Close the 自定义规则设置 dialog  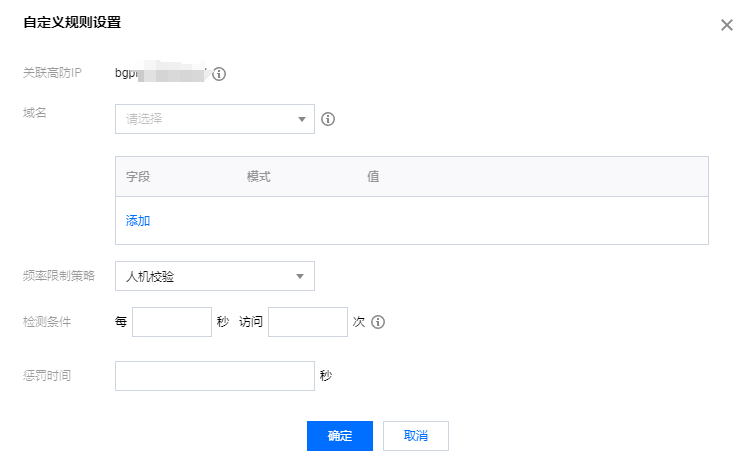tap(727, 25)
